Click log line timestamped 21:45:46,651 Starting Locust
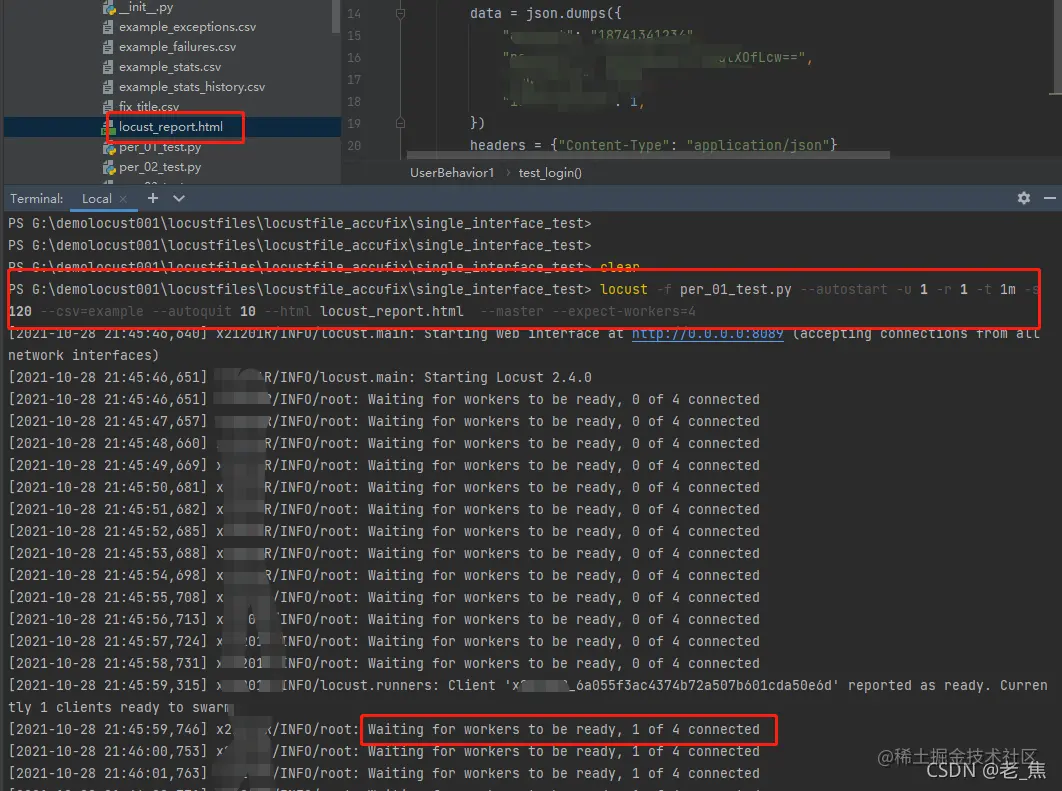 [x=300, y=377]
